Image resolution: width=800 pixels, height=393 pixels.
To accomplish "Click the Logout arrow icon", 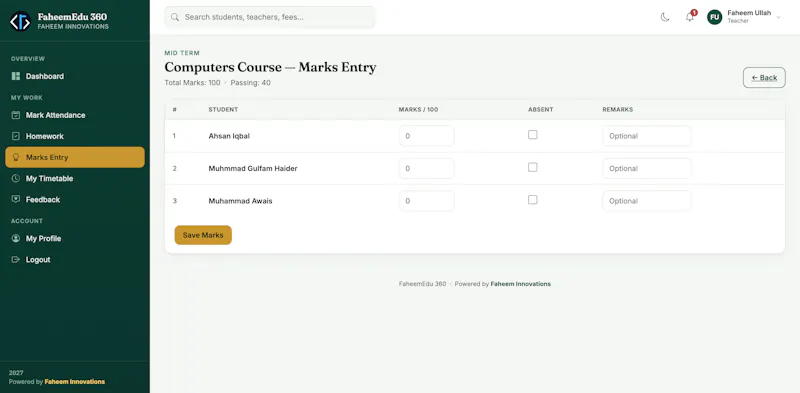I will tap(16, 260).
